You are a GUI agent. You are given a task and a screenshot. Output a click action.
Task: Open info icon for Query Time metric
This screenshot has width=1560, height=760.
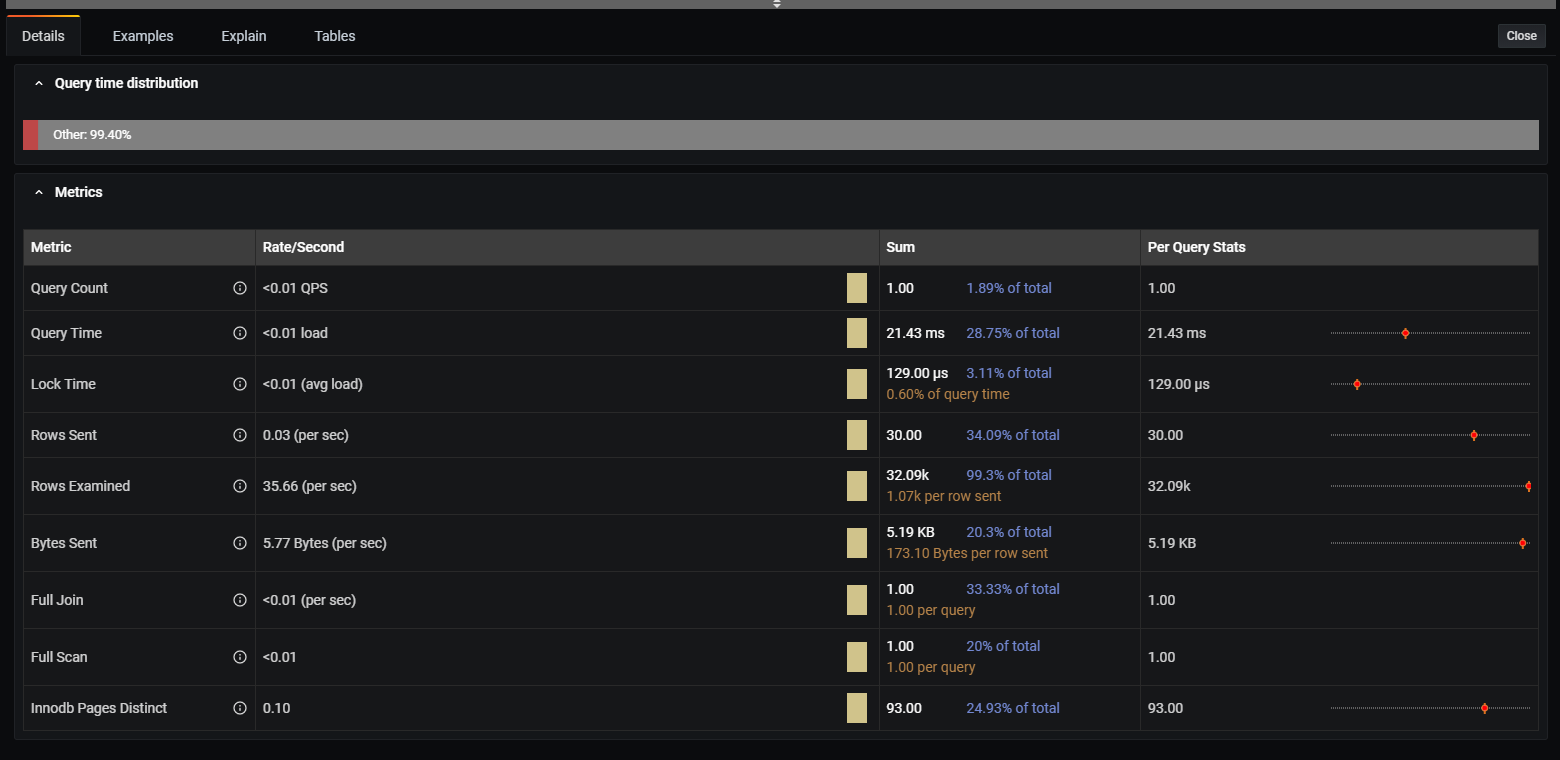click(240, 333)
